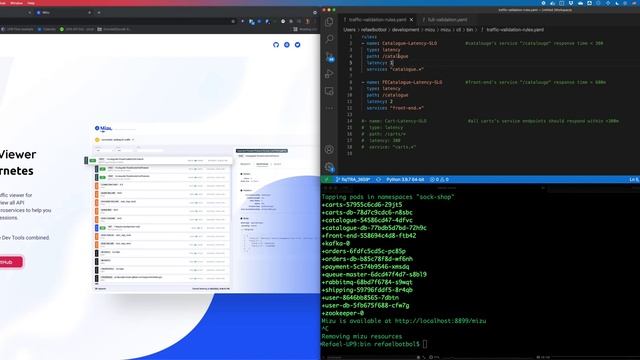Expand the cli breadcrumb segment
640x360 pixels.
click(x=458, y=30)
